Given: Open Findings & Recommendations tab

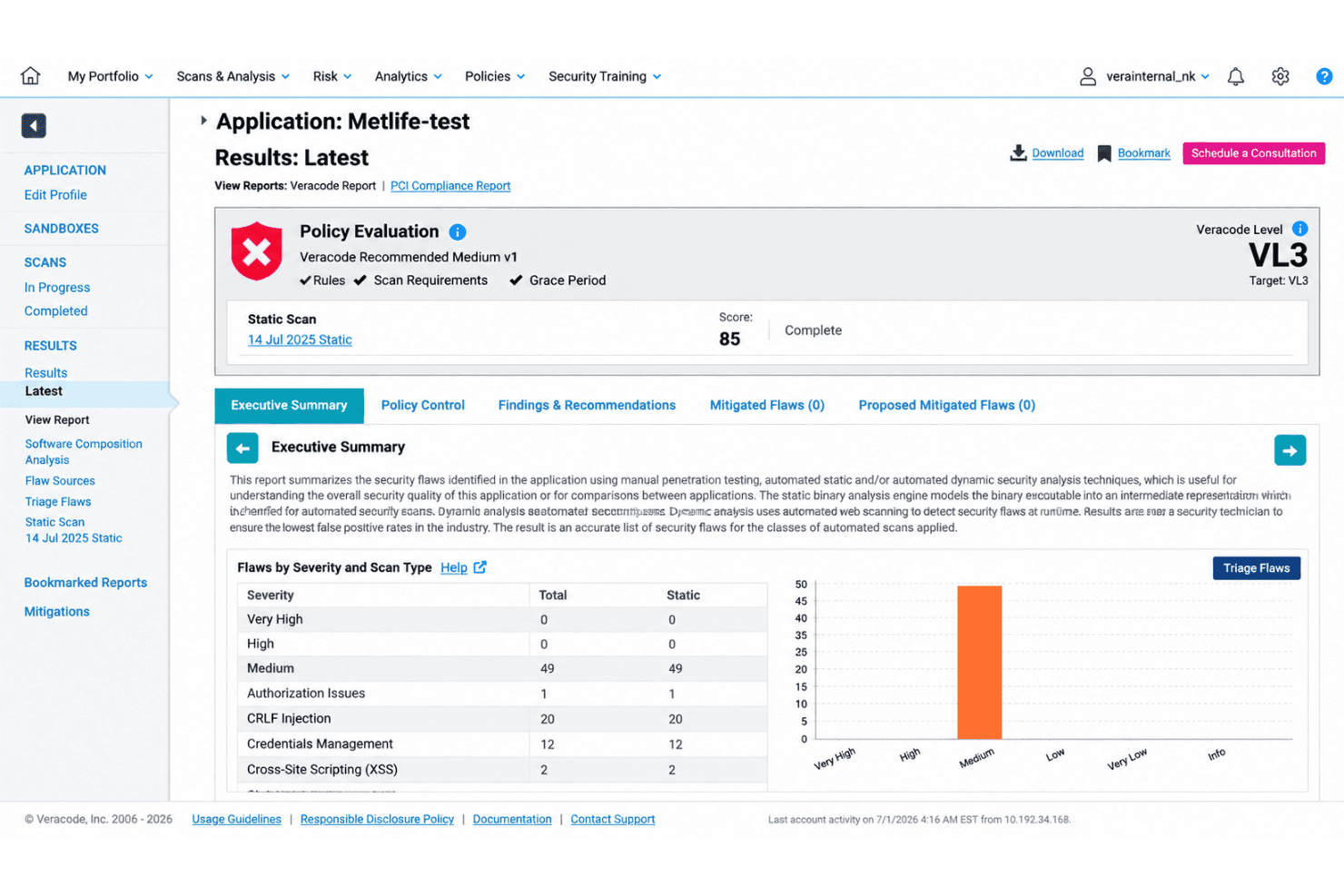Looking at the screenshot, I should (587, 406).
